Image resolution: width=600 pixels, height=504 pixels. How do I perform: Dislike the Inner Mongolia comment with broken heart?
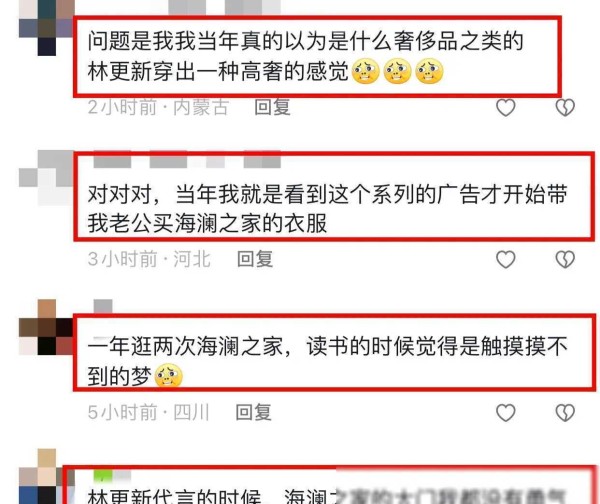565,108
